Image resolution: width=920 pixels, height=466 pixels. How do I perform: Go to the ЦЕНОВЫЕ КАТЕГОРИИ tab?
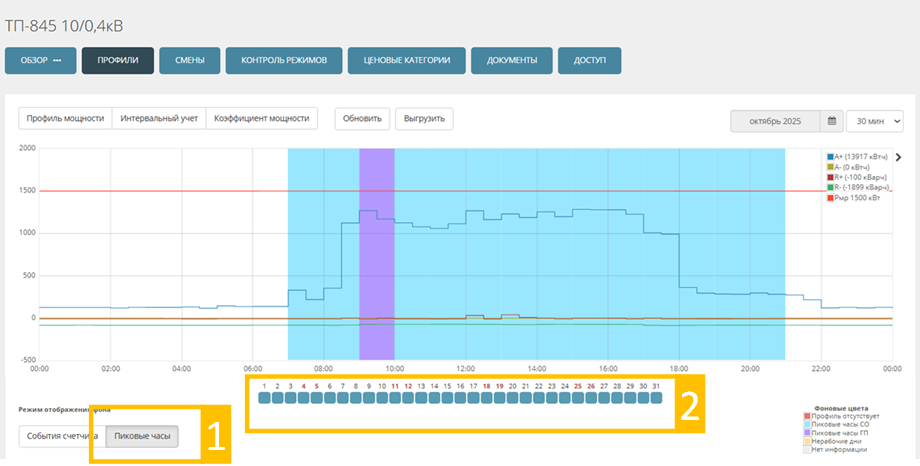(406, 61)
